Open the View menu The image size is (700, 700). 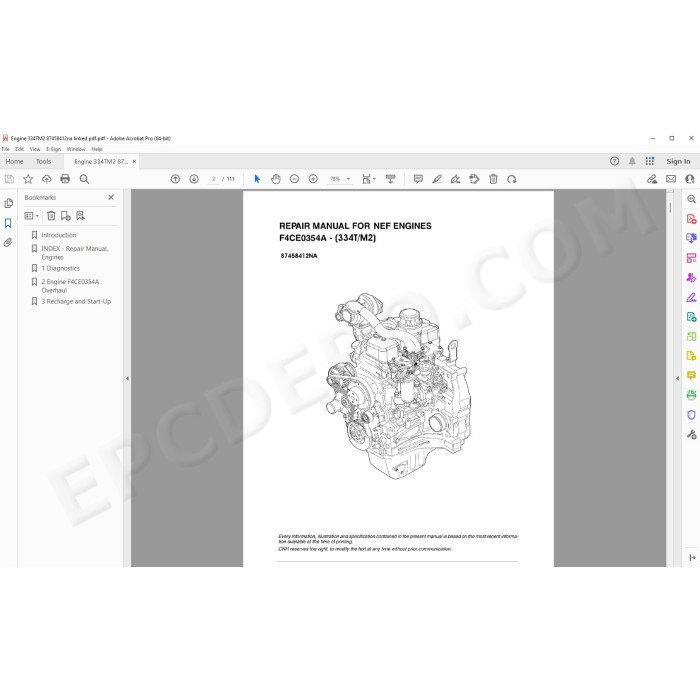coord(35,149)
